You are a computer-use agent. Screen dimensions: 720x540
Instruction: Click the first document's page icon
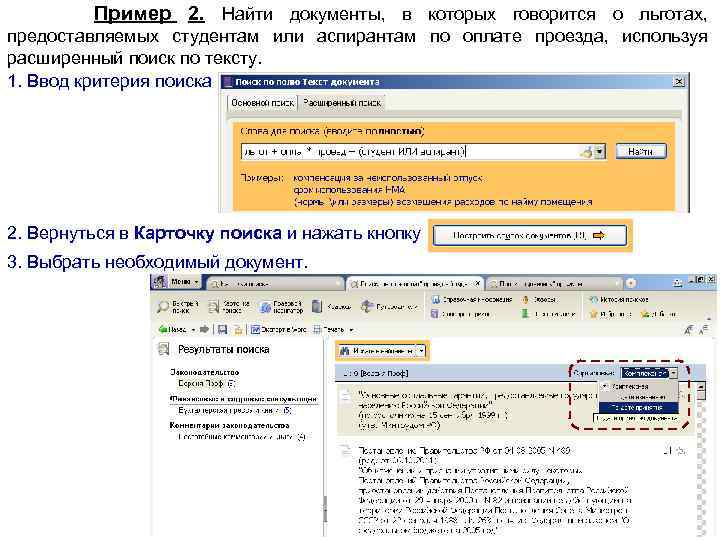pyautogui.click(x=345, y=396)
